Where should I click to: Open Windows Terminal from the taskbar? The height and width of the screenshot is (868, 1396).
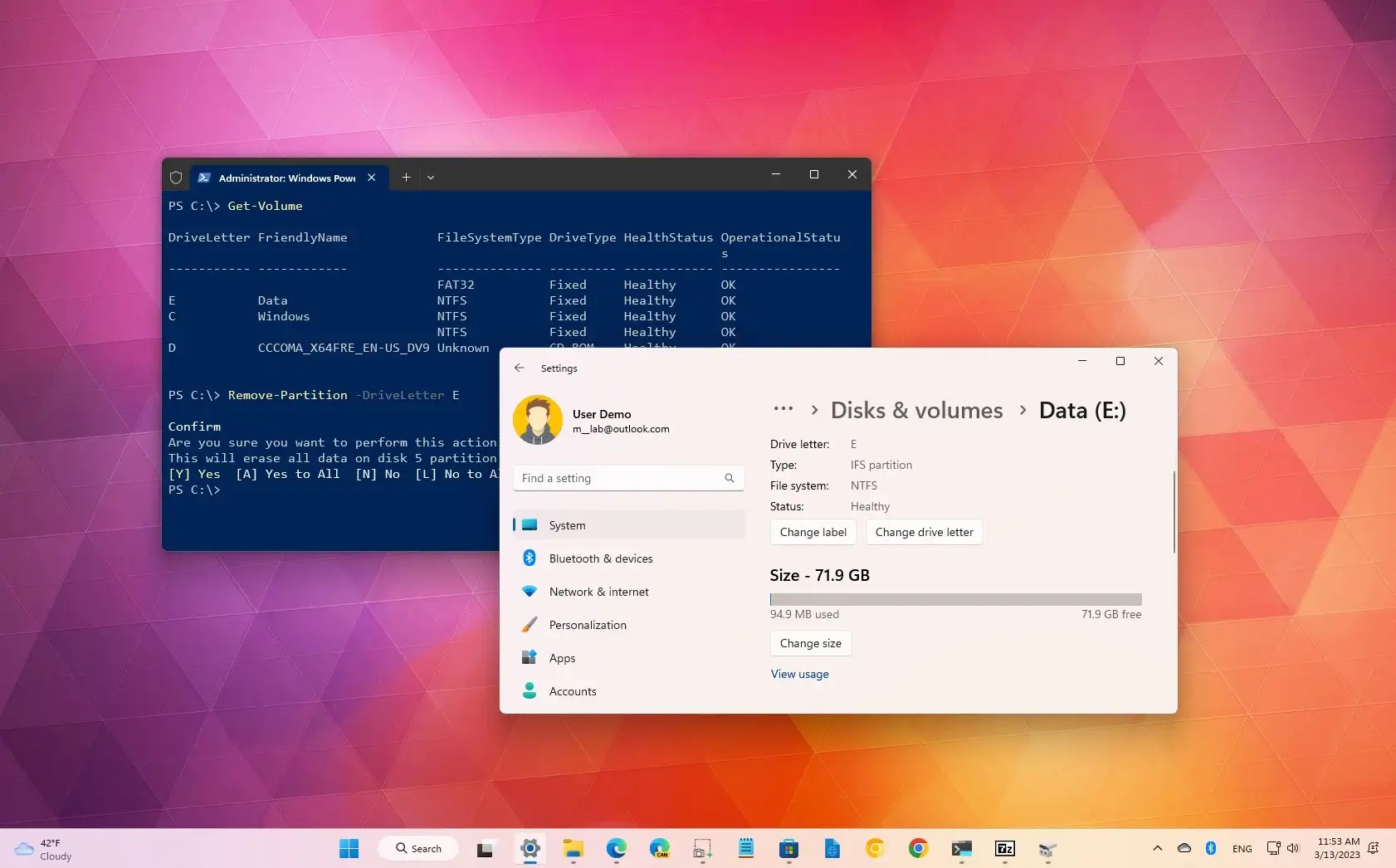(961, 848)
